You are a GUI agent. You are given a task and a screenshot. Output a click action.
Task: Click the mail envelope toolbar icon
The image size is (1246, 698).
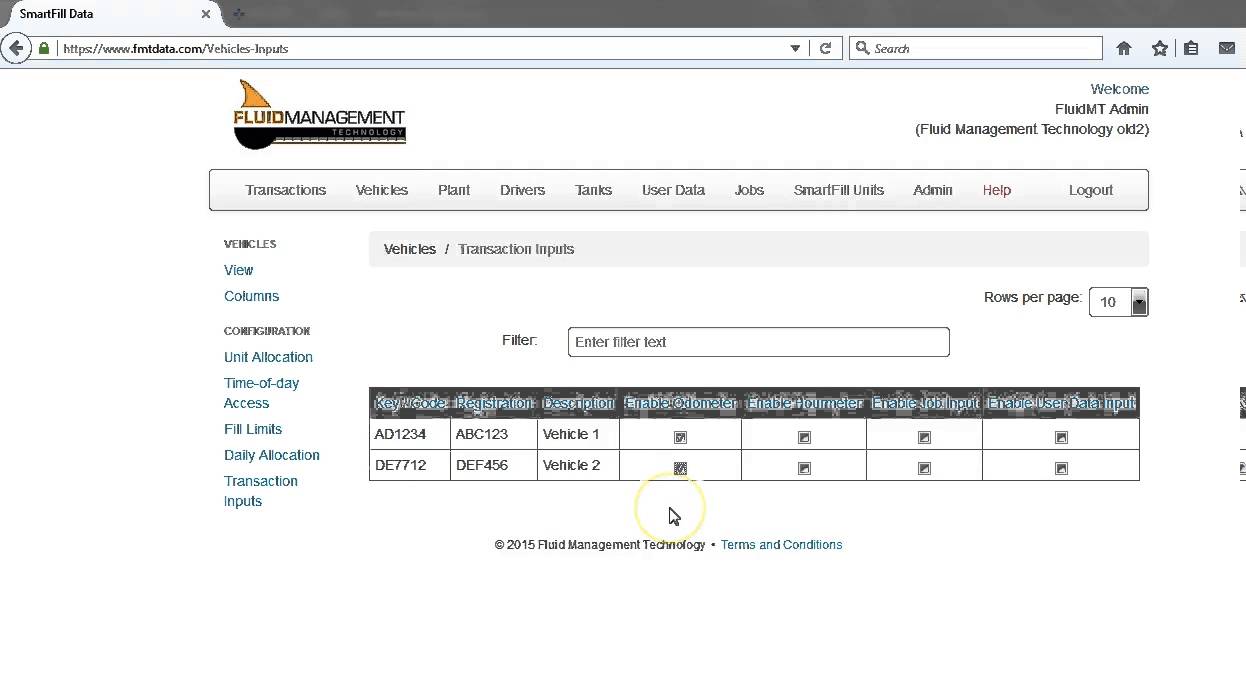(1227, 48)
